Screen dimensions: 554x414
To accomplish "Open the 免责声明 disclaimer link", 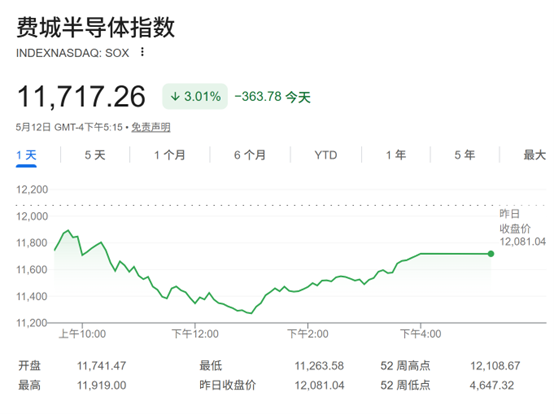I will 151,127.
